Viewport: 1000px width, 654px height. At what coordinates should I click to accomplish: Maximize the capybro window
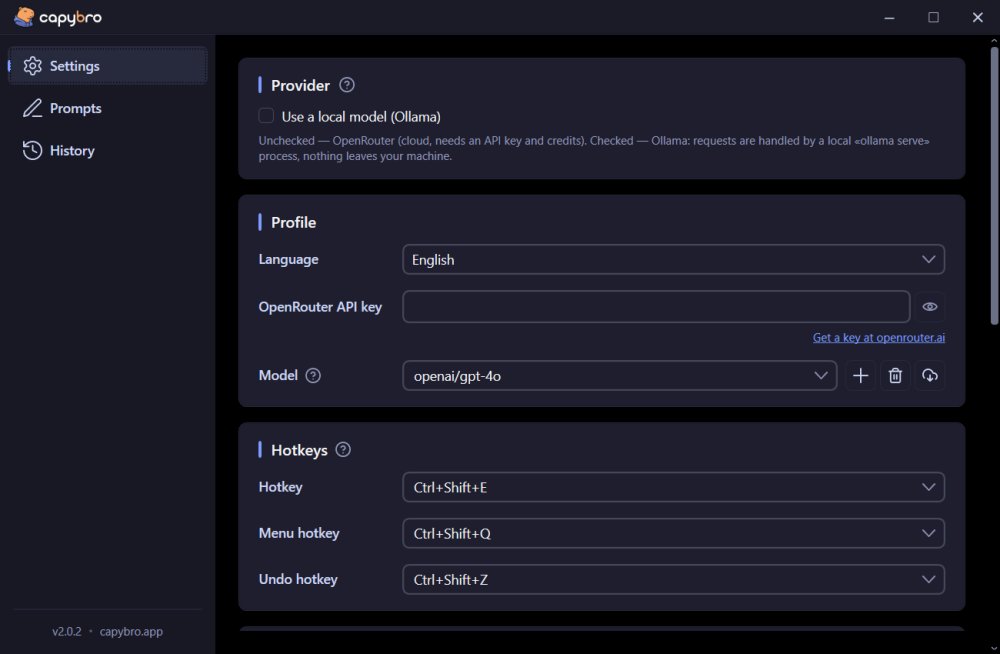[933, 17]
